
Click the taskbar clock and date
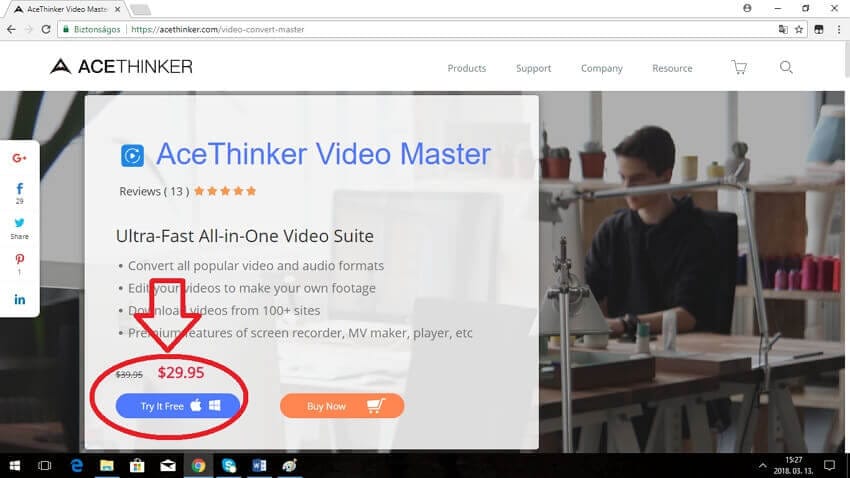(x=794, y=466)
